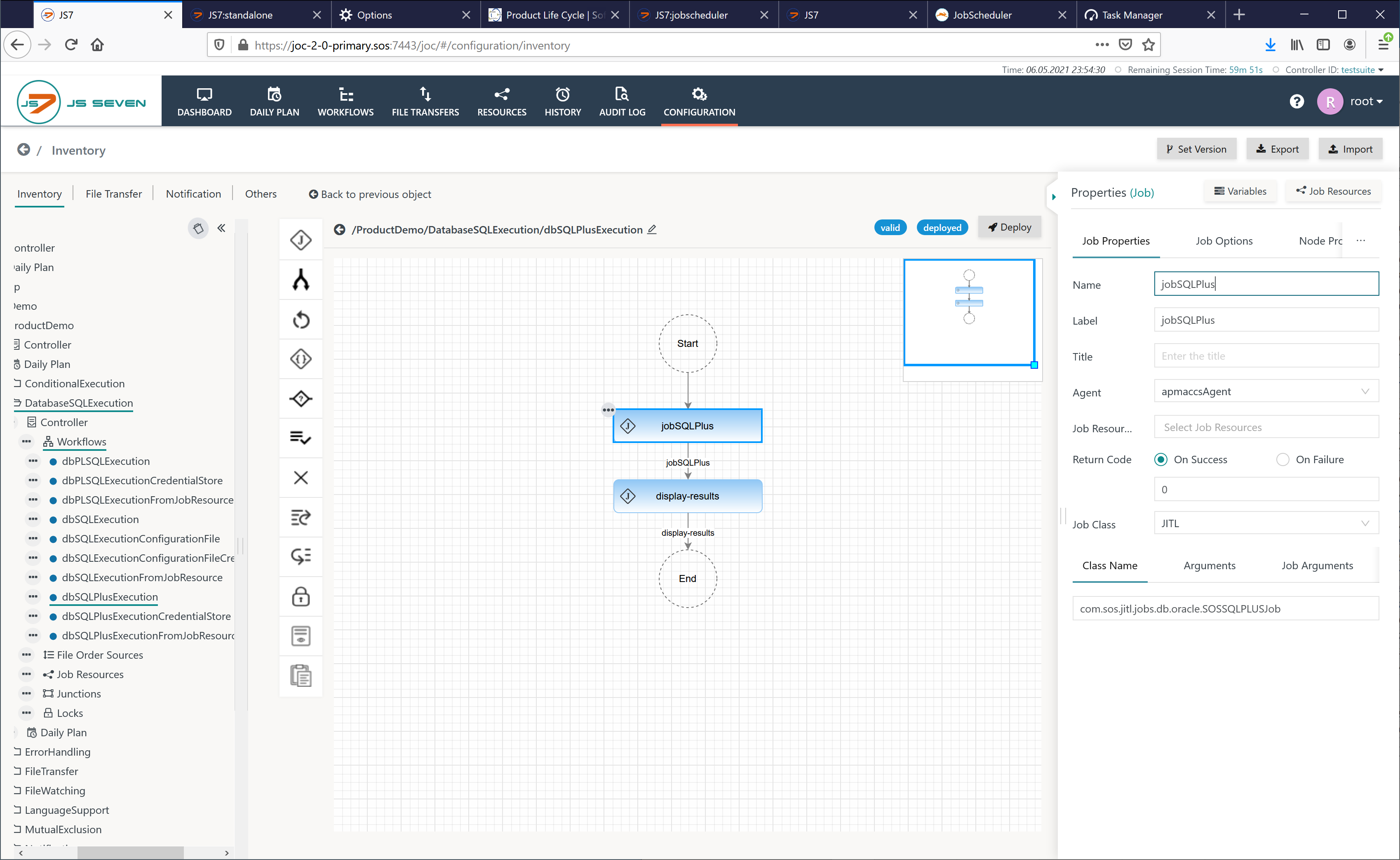The width and height of the screenshot is (1400, 860).
Task: Click the class name input field
Action: point(1225,608)
